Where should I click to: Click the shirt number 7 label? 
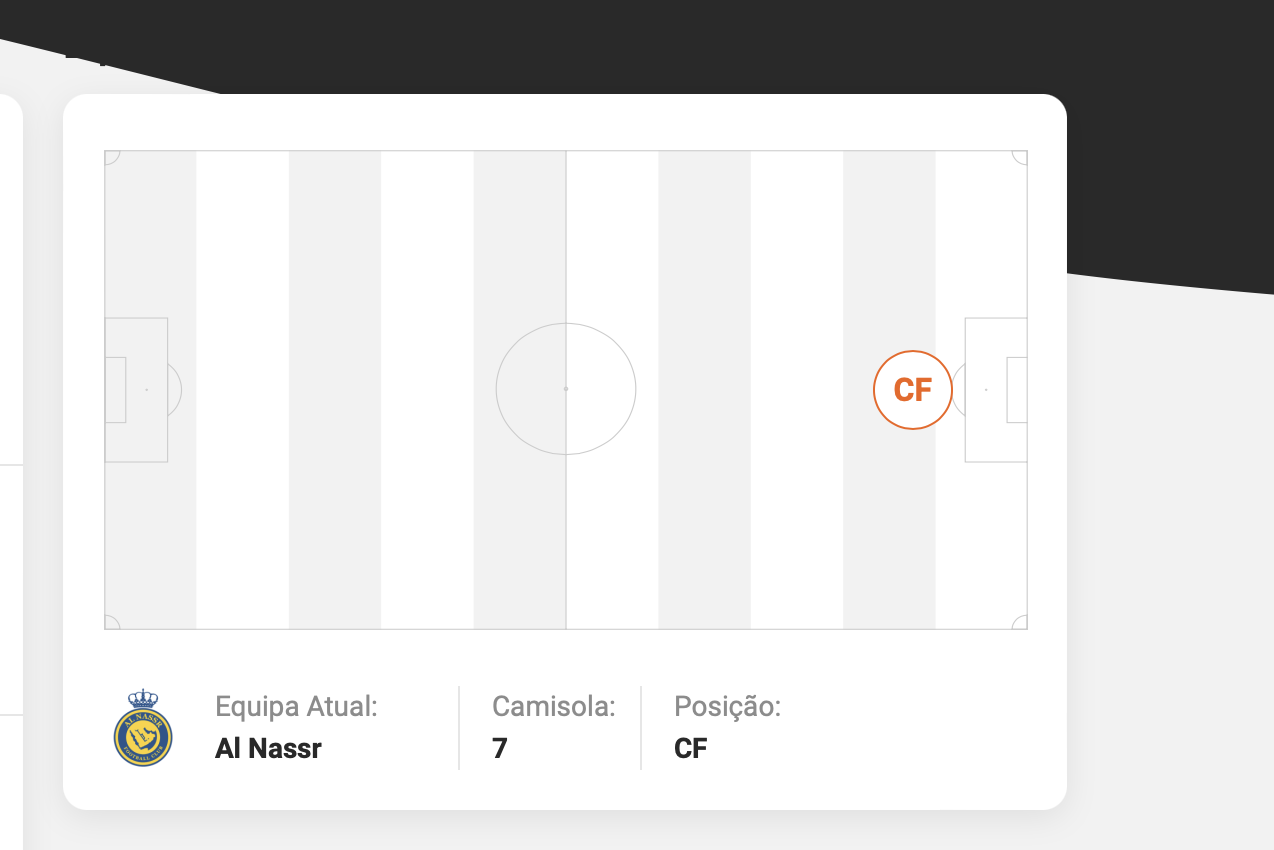click(x=499, y=748)
